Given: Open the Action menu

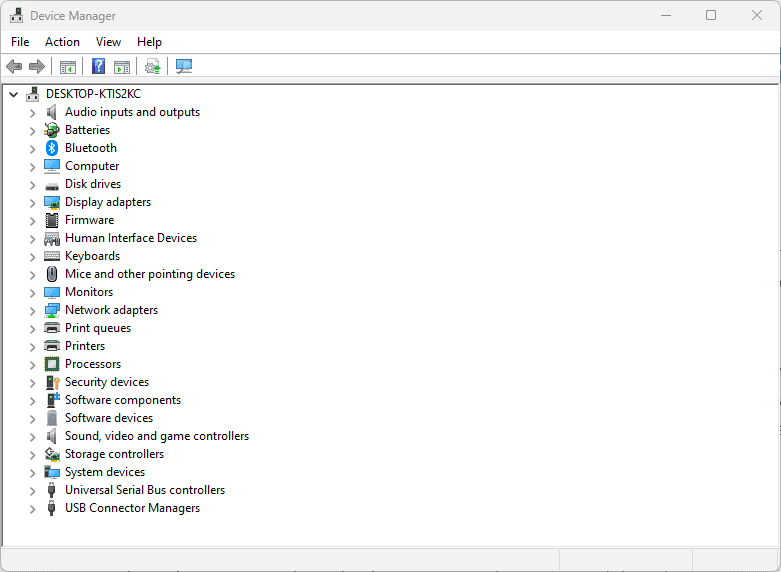Looking at the screenshot, I should [x=62, y=42].
